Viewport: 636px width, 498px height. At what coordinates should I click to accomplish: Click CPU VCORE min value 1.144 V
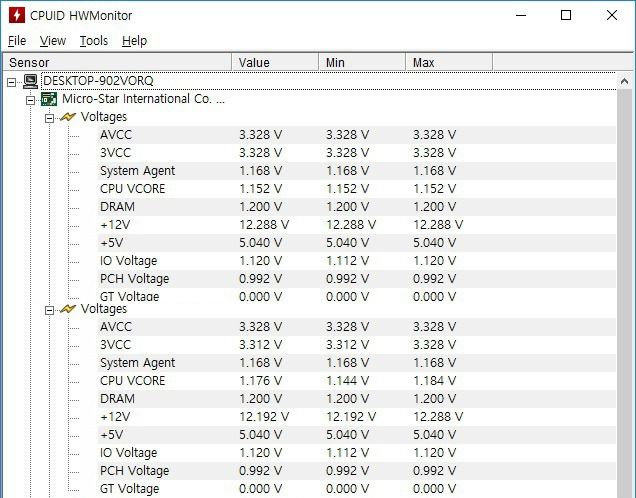[348, 381]
